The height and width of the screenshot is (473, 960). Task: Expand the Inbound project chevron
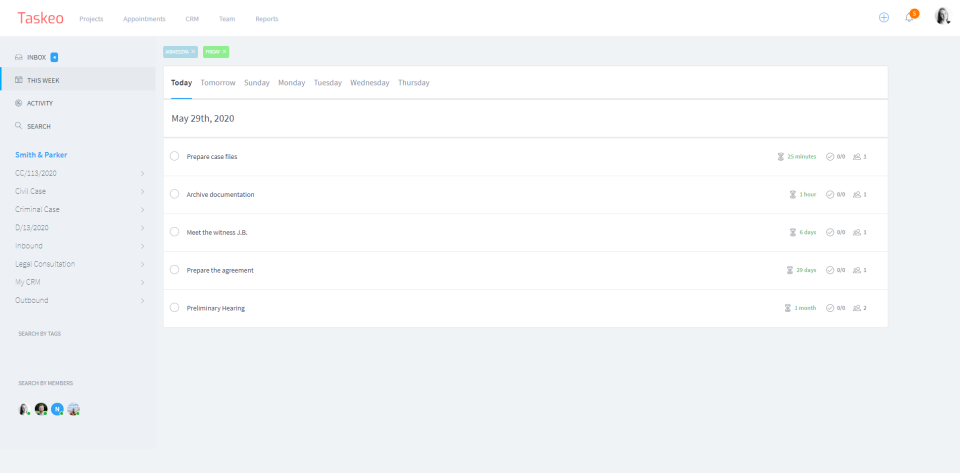142,246
